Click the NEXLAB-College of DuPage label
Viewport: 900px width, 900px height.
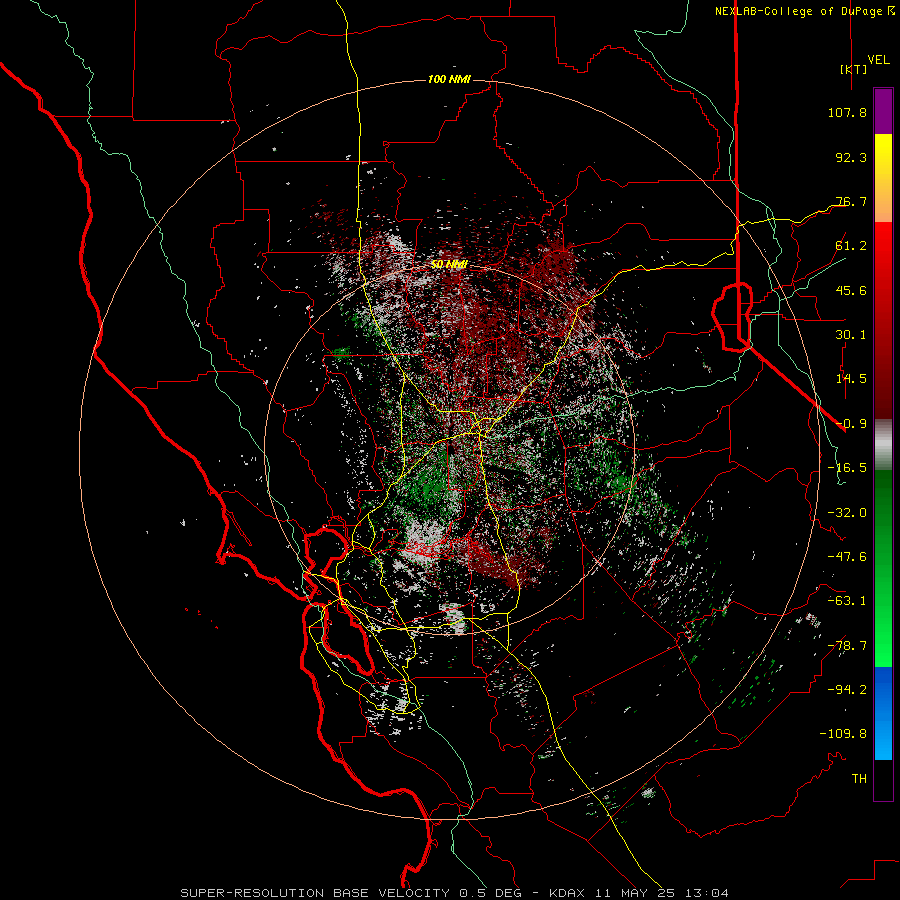click(x=798, y=11)
